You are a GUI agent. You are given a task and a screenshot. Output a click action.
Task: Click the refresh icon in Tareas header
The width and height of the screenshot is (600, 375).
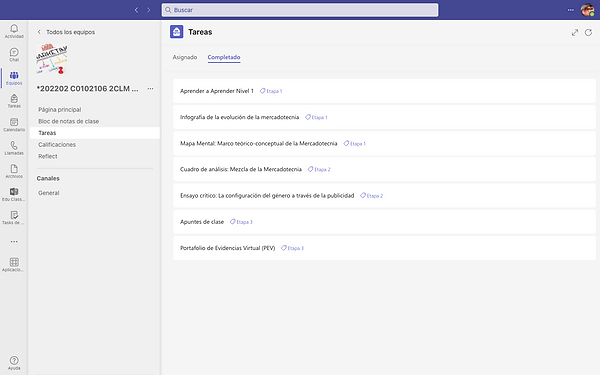pyautogui.click(x=588, y=33)
